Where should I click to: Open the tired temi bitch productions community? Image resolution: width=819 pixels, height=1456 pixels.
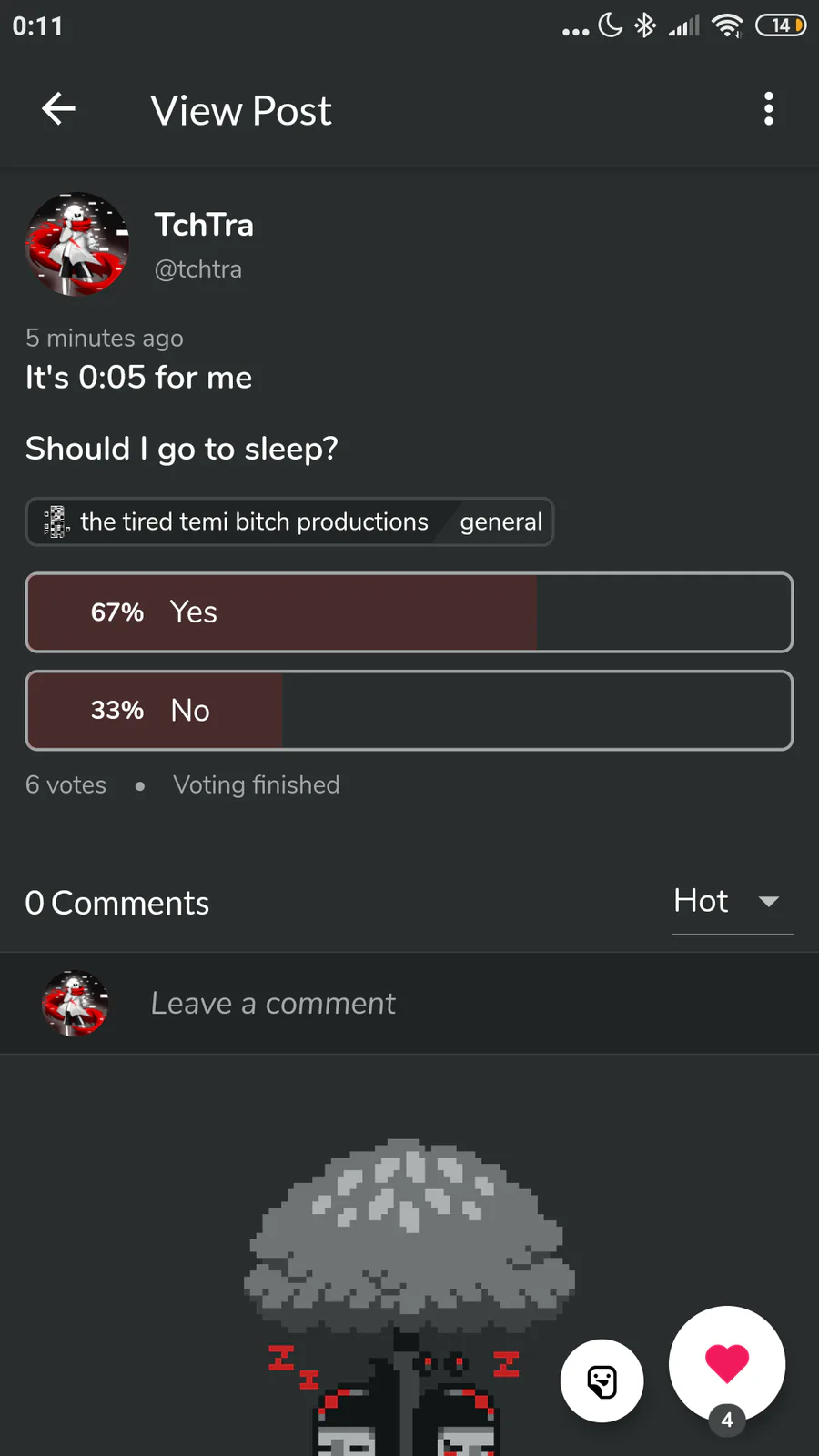(254, 521)
